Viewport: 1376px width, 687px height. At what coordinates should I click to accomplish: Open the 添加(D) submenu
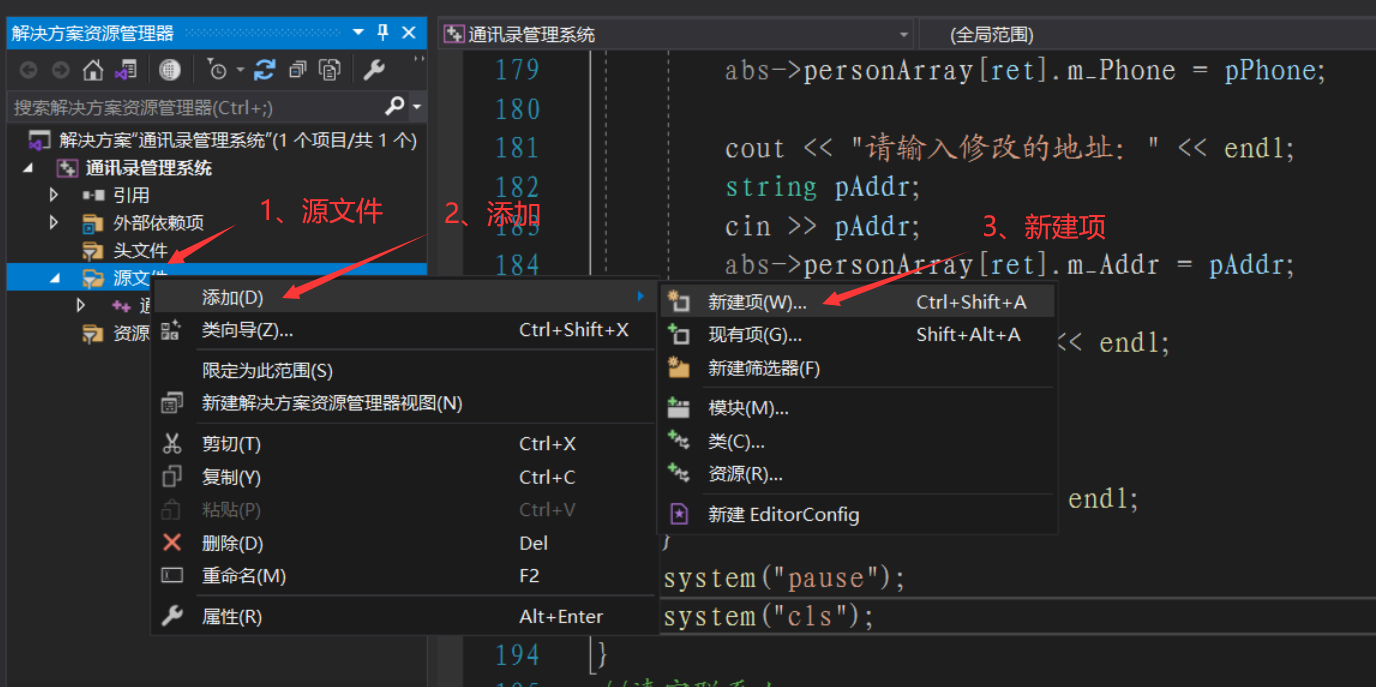pos(404,297)
